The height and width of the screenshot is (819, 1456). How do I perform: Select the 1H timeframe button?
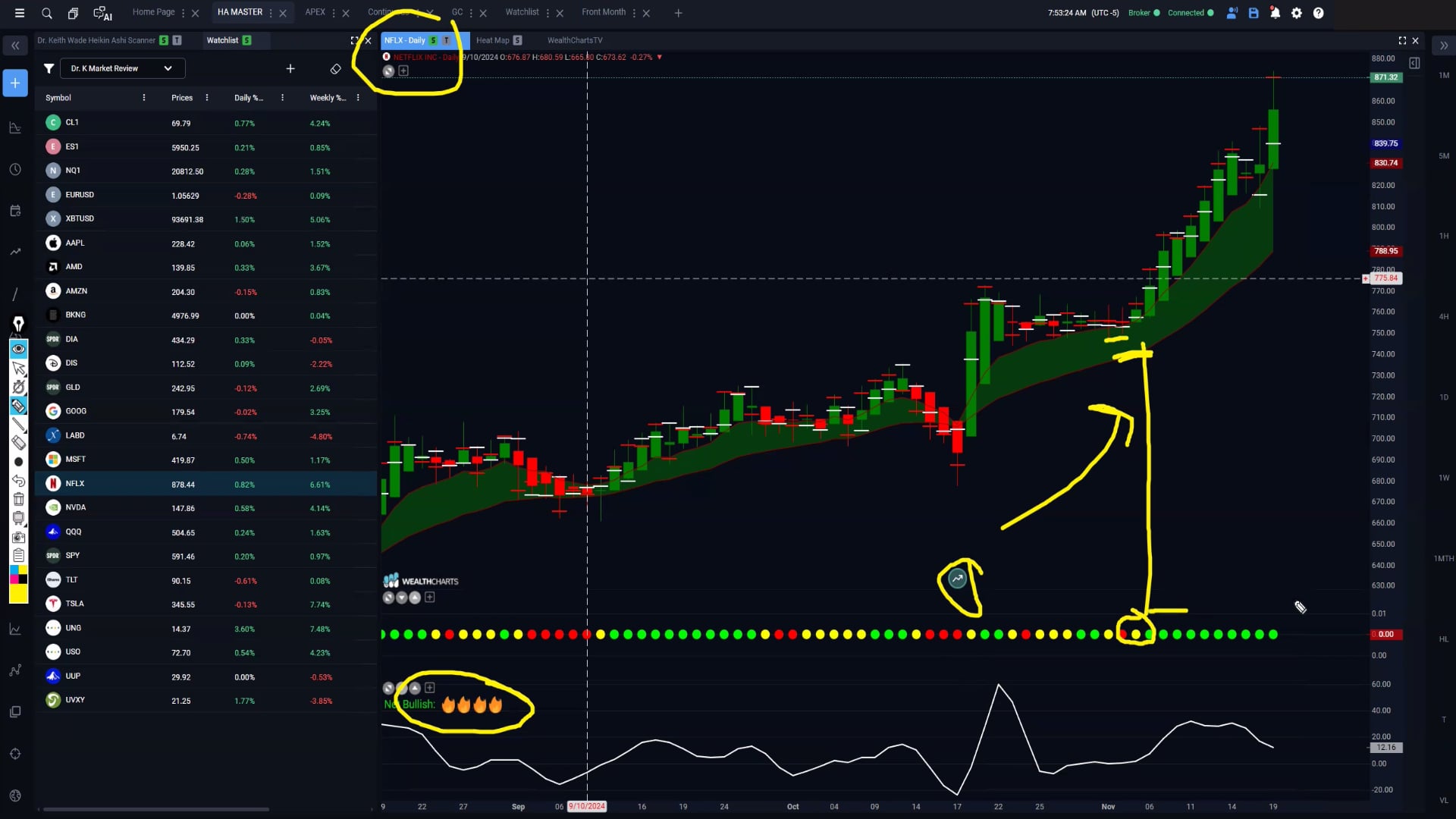pos(1444,236)
